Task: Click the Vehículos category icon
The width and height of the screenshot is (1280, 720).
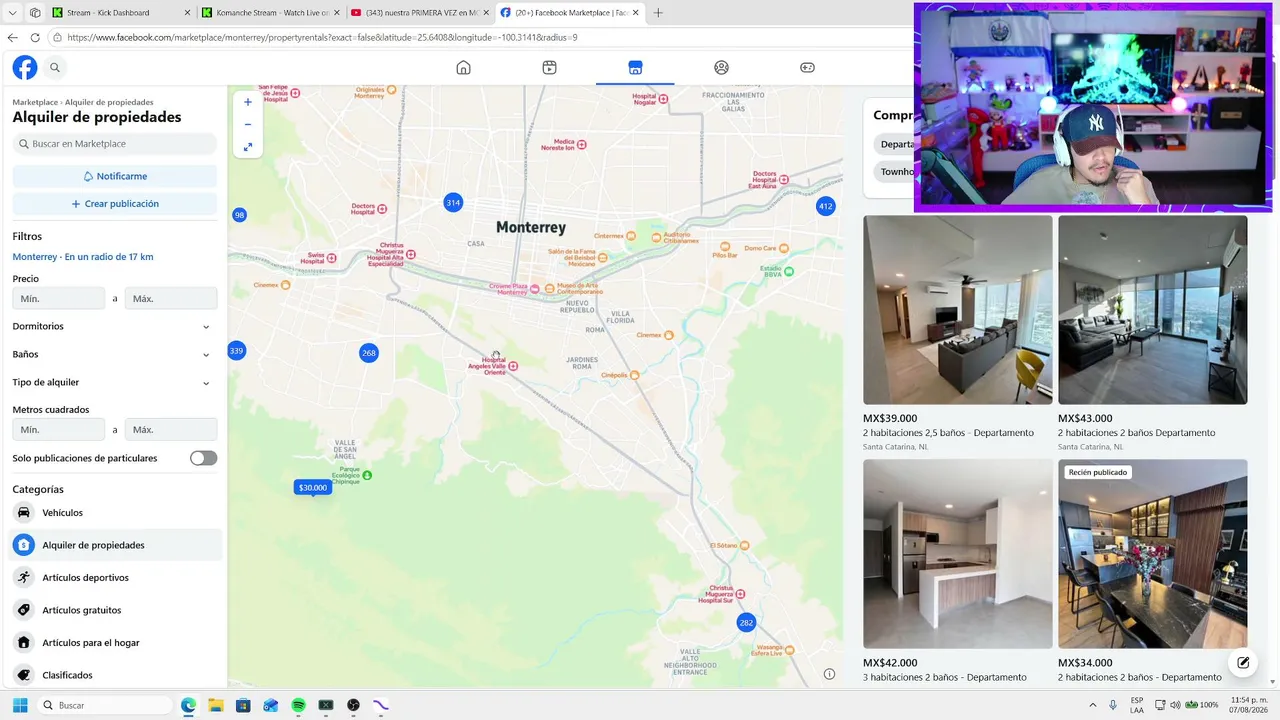Action: pos(24,513)
